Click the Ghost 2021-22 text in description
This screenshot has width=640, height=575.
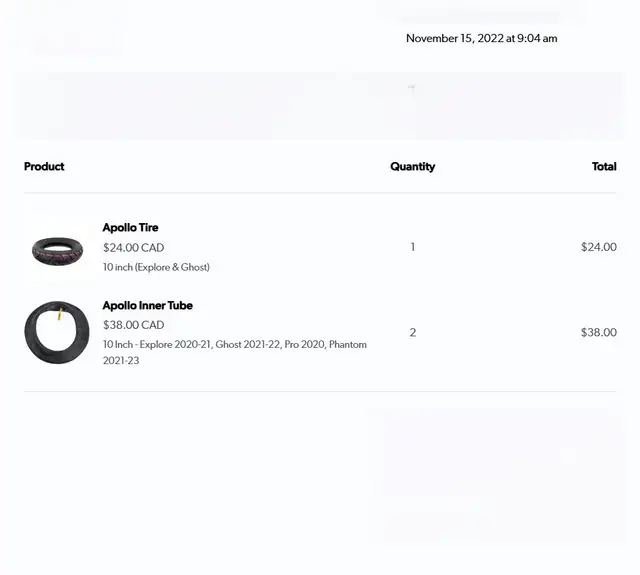248,344
